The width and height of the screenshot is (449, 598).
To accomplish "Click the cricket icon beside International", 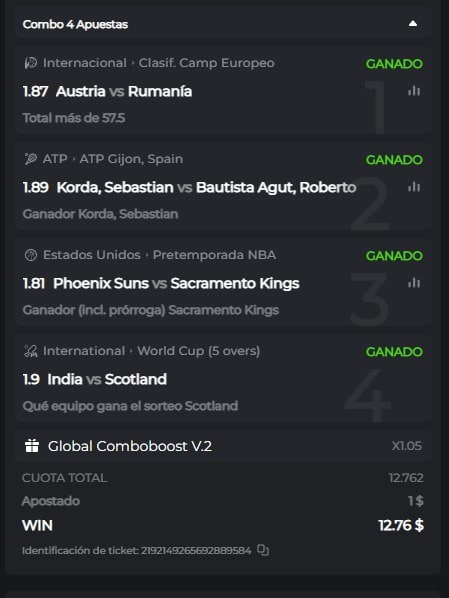I will 31,351.
